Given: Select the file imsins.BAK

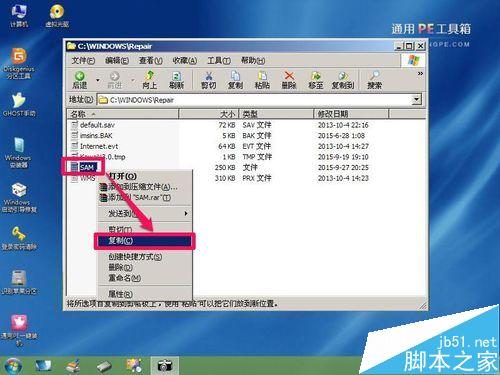Looking at the screenshot, I should [x=92, y=136].
